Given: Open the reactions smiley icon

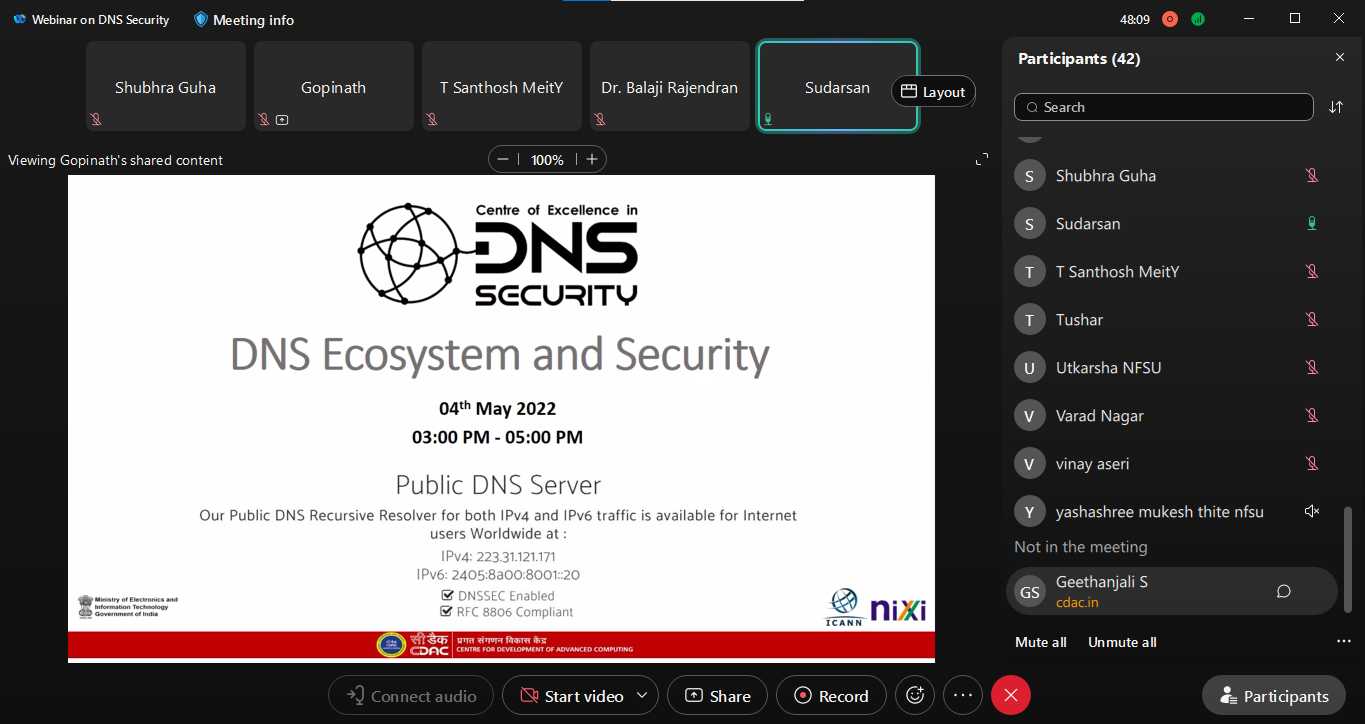Looking at the screenshot, I should (914, 696).
